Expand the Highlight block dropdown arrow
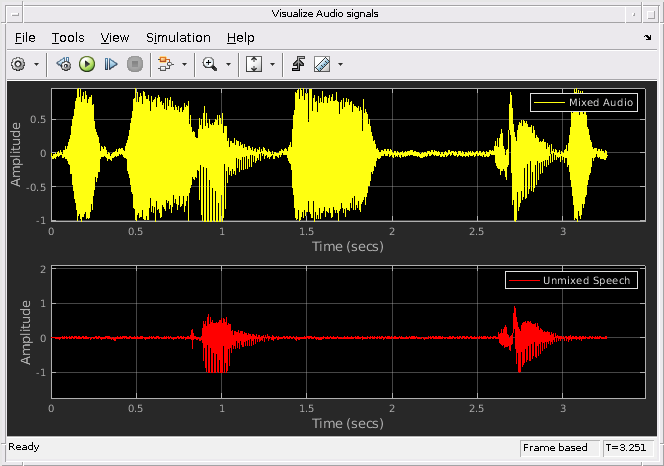The height and width of the screenshot is (466, 664). tap(184, 64)
